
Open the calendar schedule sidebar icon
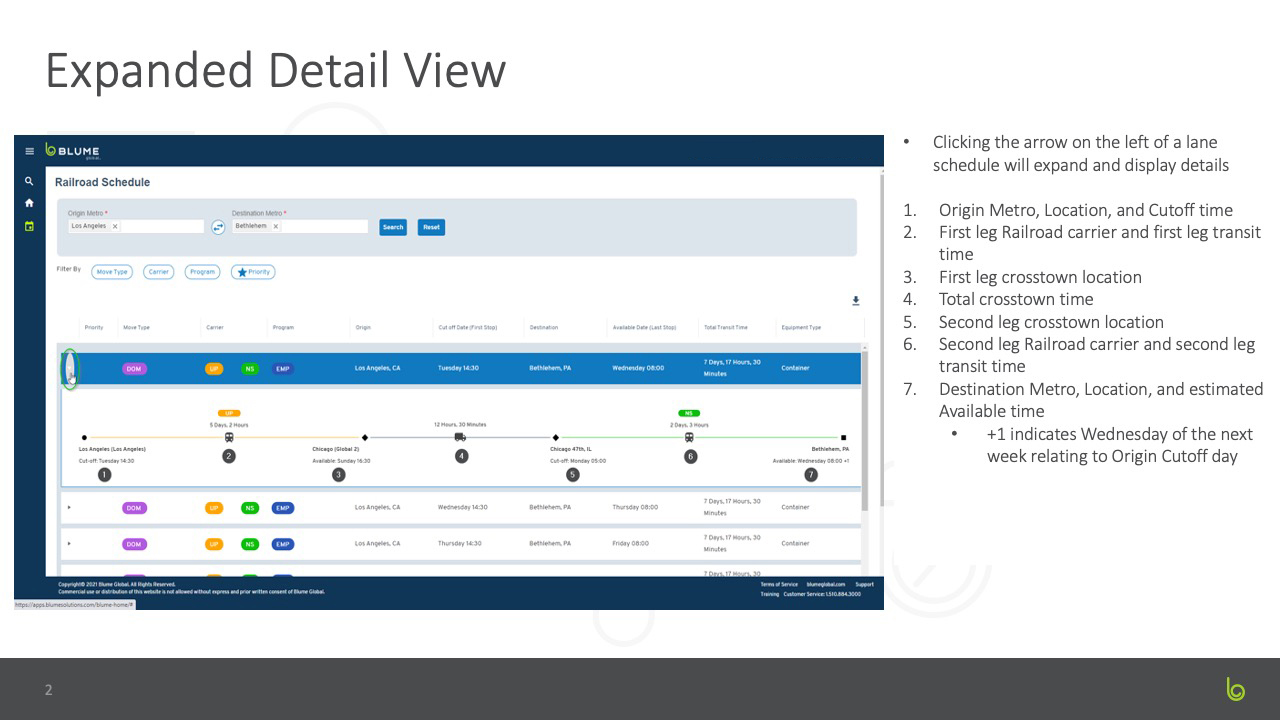point(29,226)
